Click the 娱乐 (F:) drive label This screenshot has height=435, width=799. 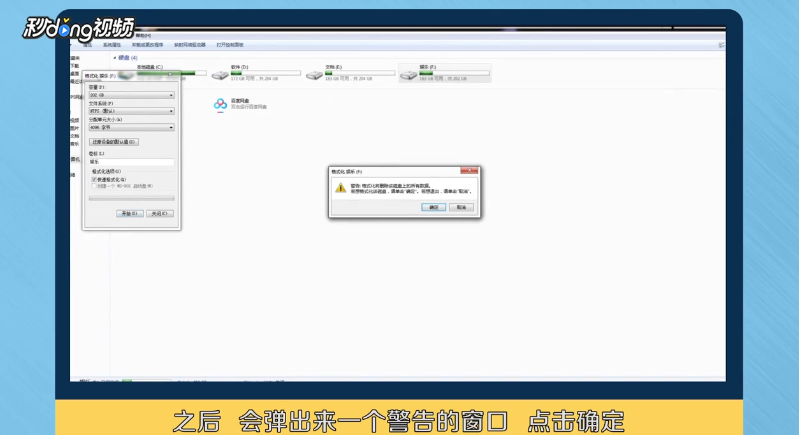click(x=428, y=67)
